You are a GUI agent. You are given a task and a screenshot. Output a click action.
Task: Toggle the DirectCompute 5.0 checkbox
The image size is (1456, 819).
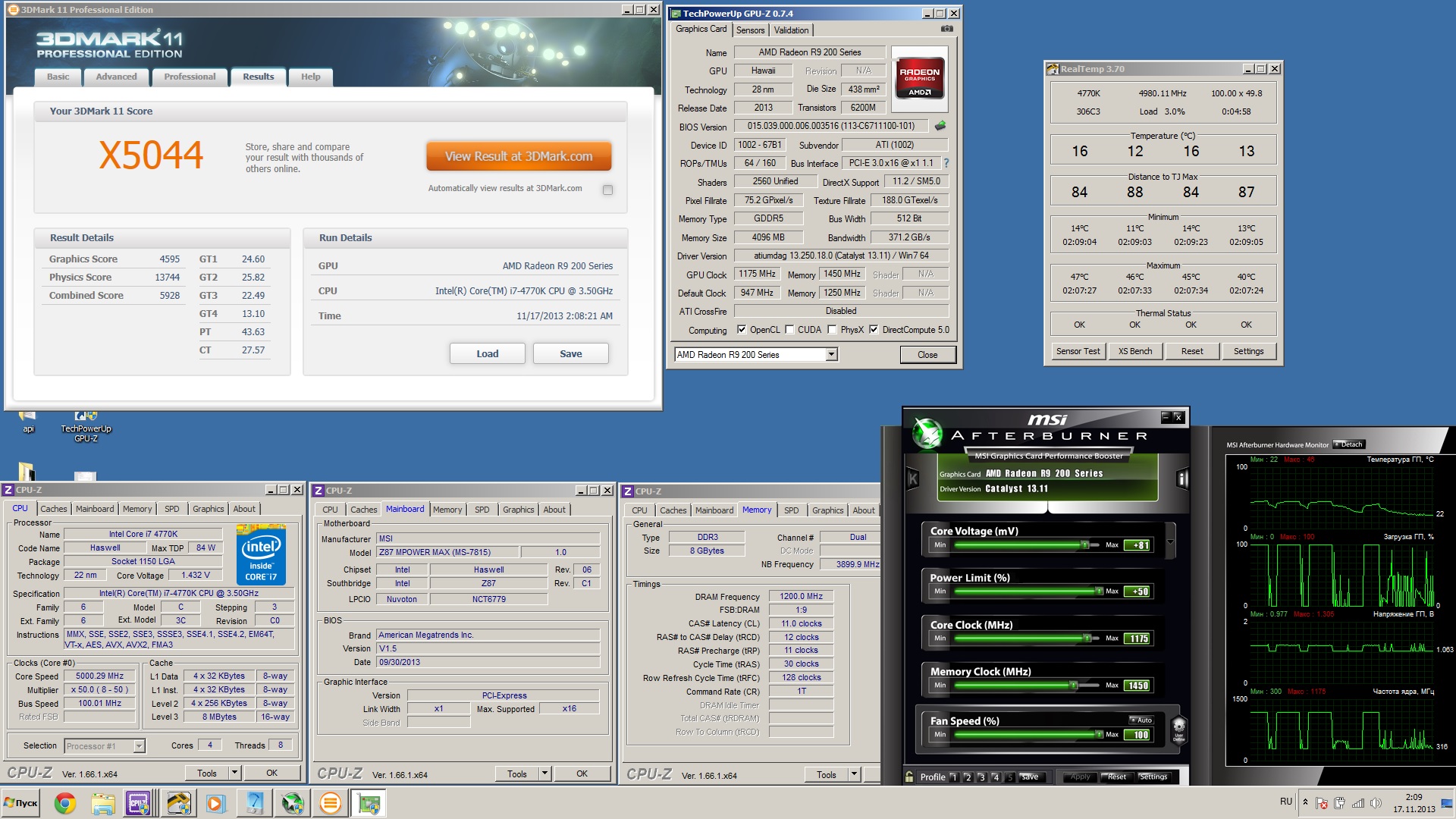click(x=874, y=330)
